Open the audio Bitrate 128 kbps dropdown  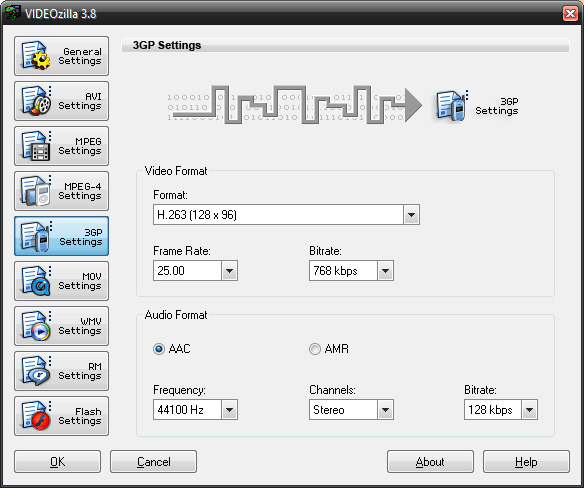[x=529, y=410]
